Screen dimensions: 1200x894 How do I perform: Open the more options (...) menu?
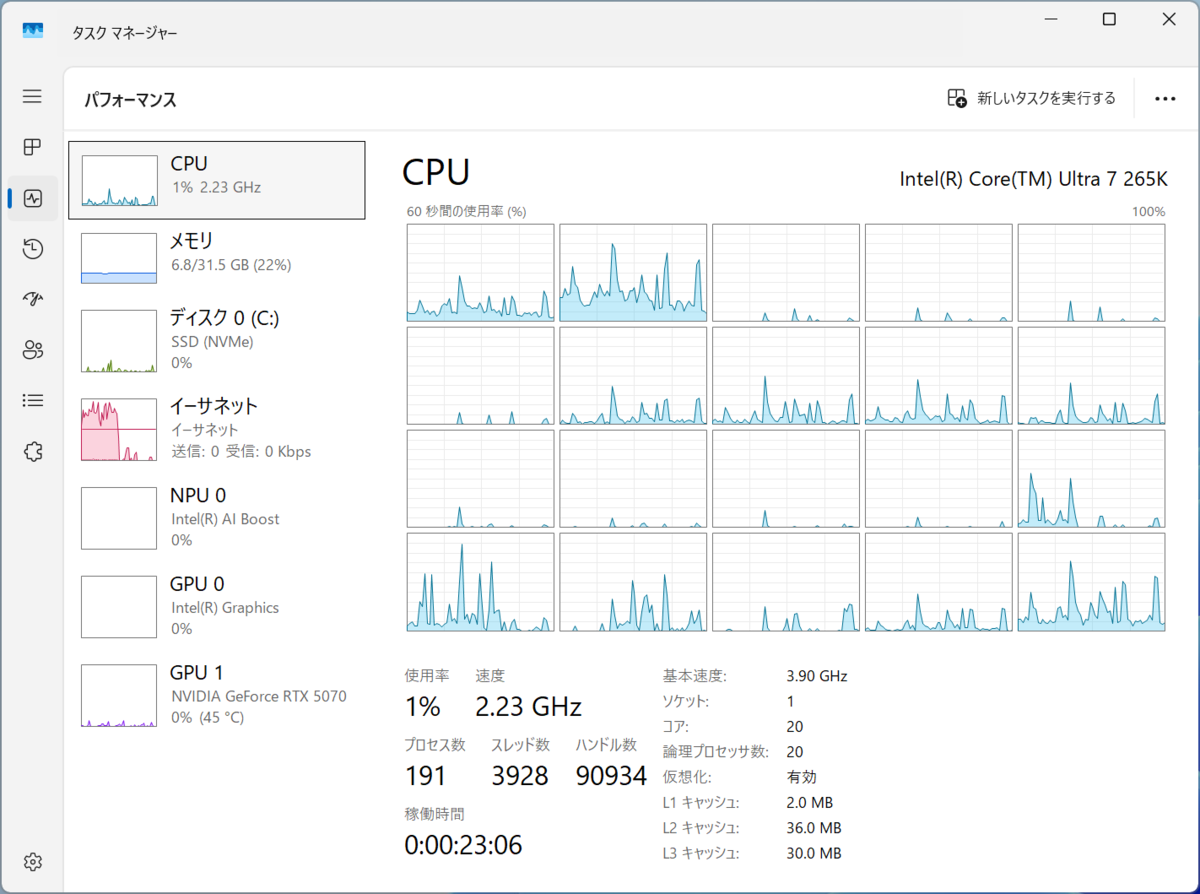(x=1165, y=98)
